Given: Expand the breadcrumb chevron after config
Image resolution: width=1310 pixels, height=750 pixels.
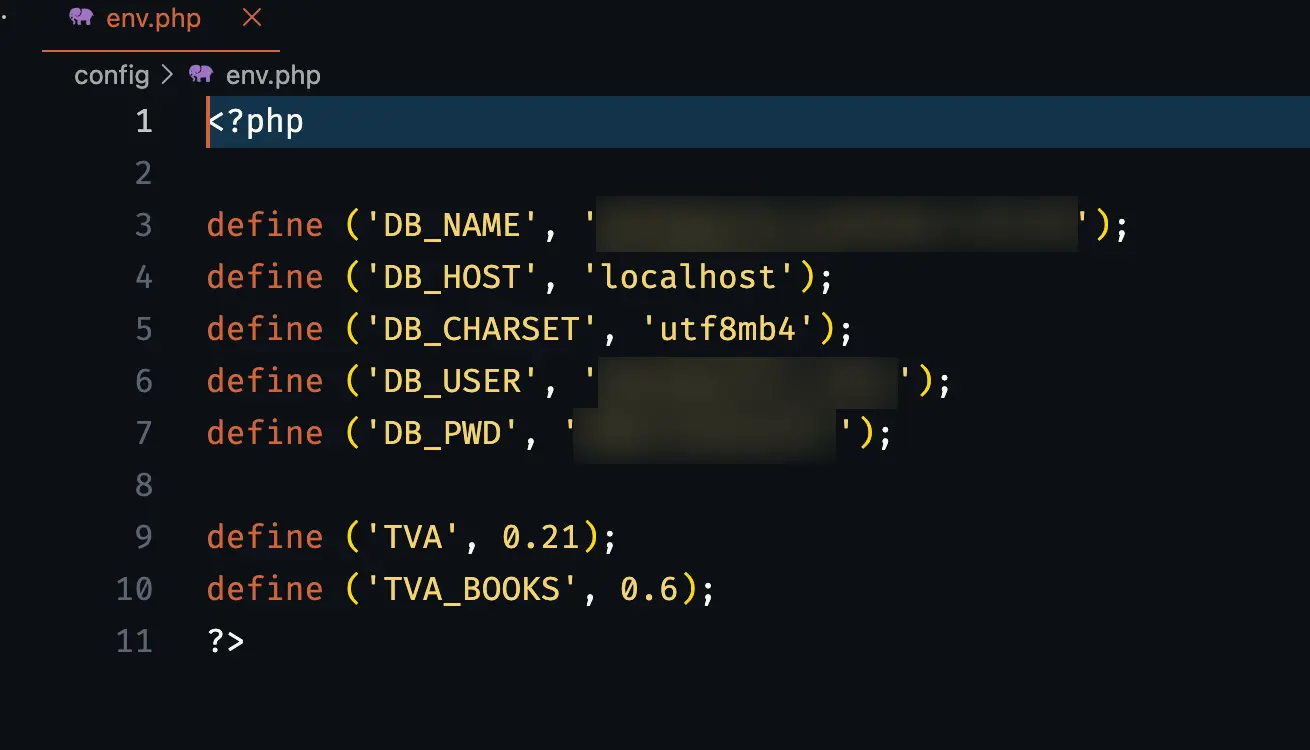Looking at the screenshot, I should (166, 75).
